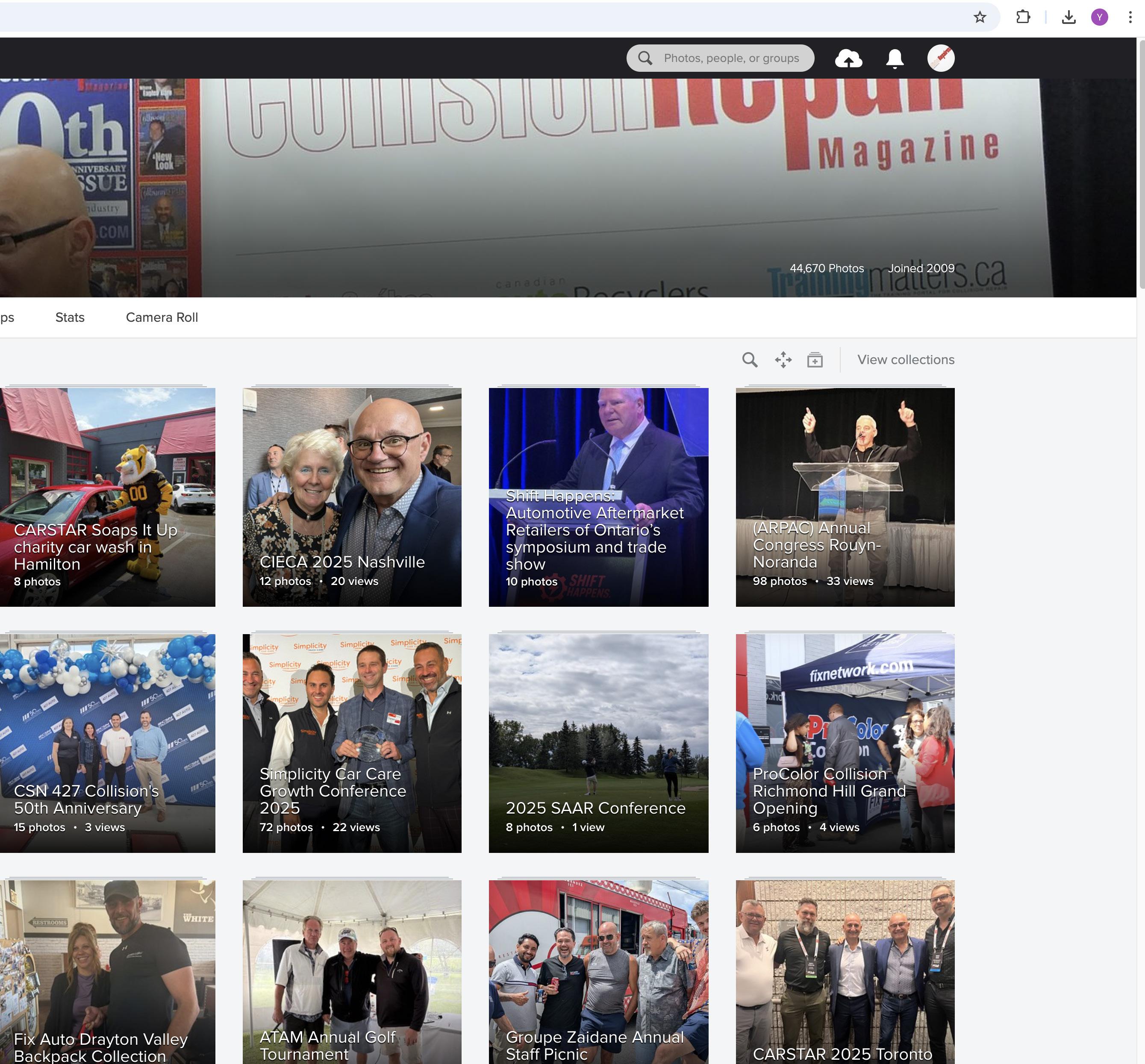This screenshot has width=1145, height=1064.
Task: Open the Simplicity Car Care Growth Conference album
Action: pyautogui.click(x=352, y=743)
